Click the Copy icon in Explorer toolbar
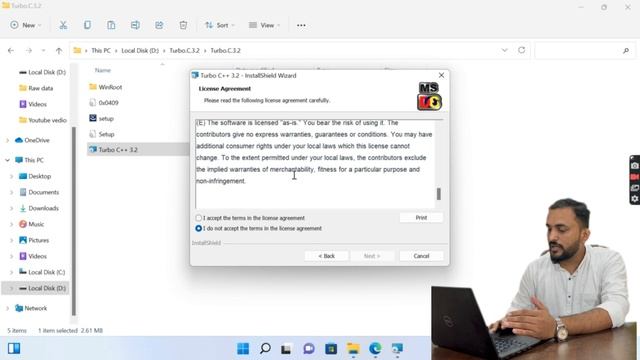640x360 pixels. [87, 25]
